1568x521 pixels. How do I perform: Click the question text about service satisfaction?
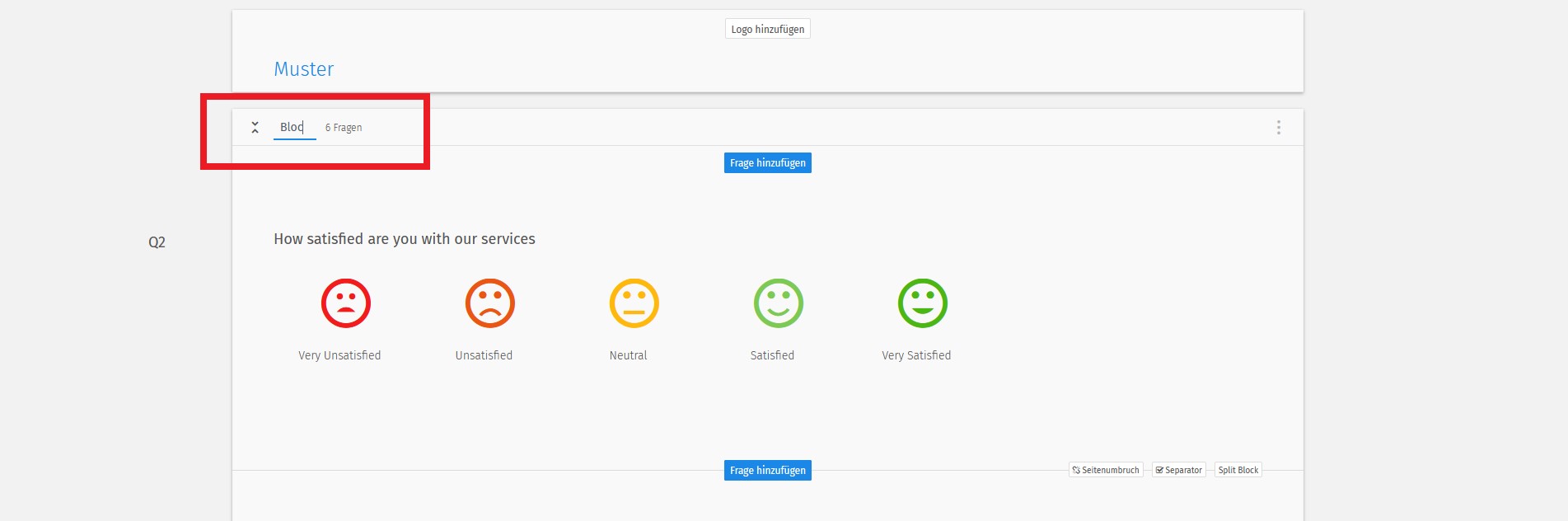(x=405, y=239)
